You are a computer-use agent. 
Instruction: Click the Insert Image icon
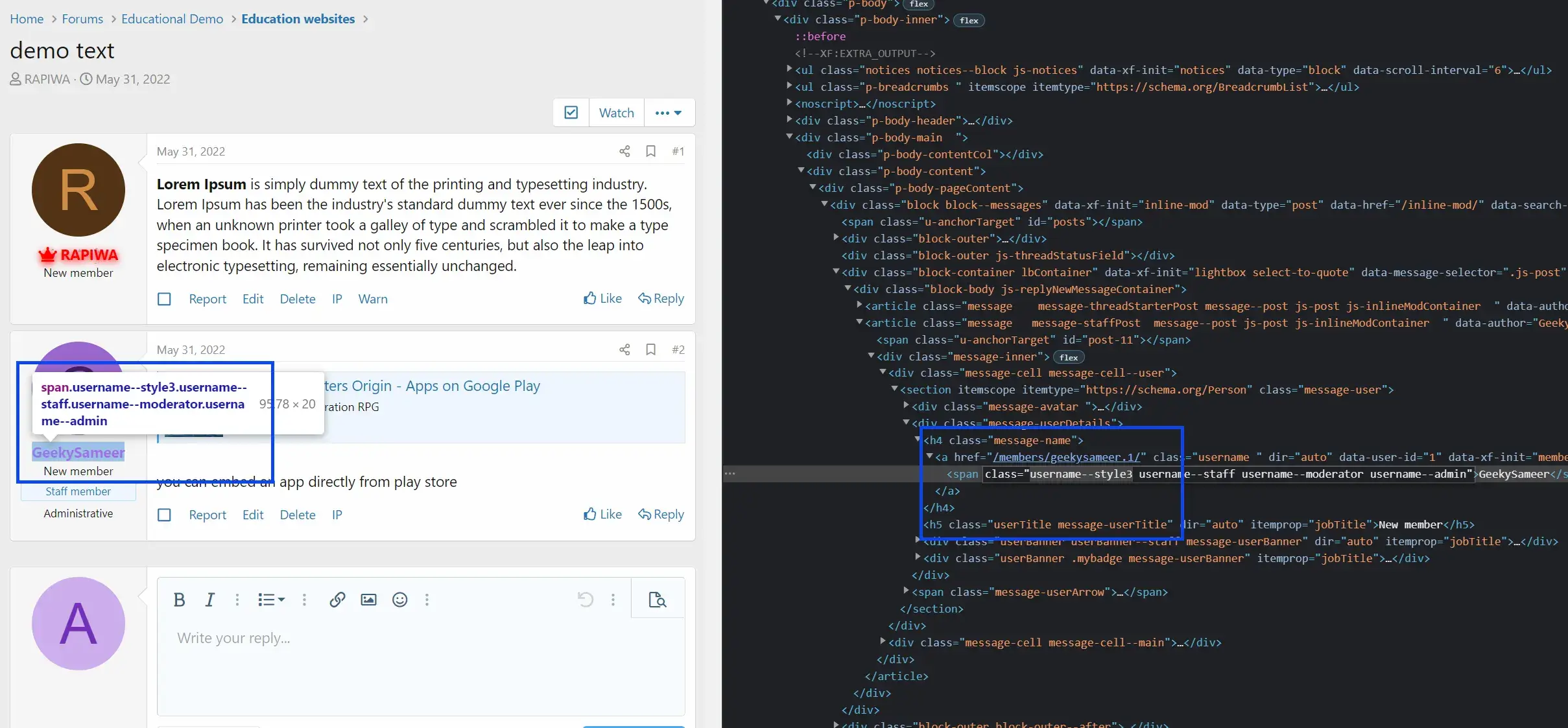click(x=369, y=600)
